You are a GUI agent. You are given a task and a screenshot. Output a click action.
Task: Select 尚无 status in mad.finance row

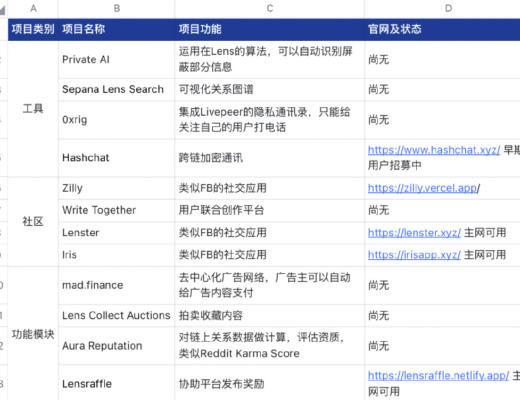point(442,285)
